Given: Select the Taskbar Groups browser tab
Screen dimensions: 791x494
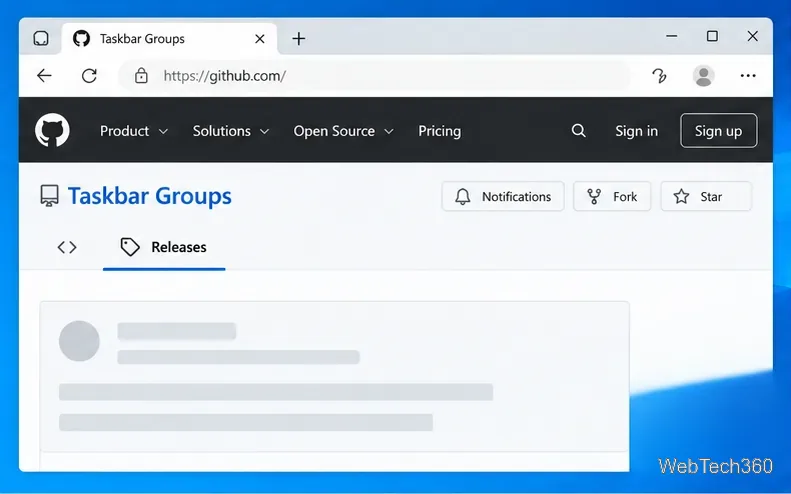Looking at the screenshot, I should pos(170,39).
